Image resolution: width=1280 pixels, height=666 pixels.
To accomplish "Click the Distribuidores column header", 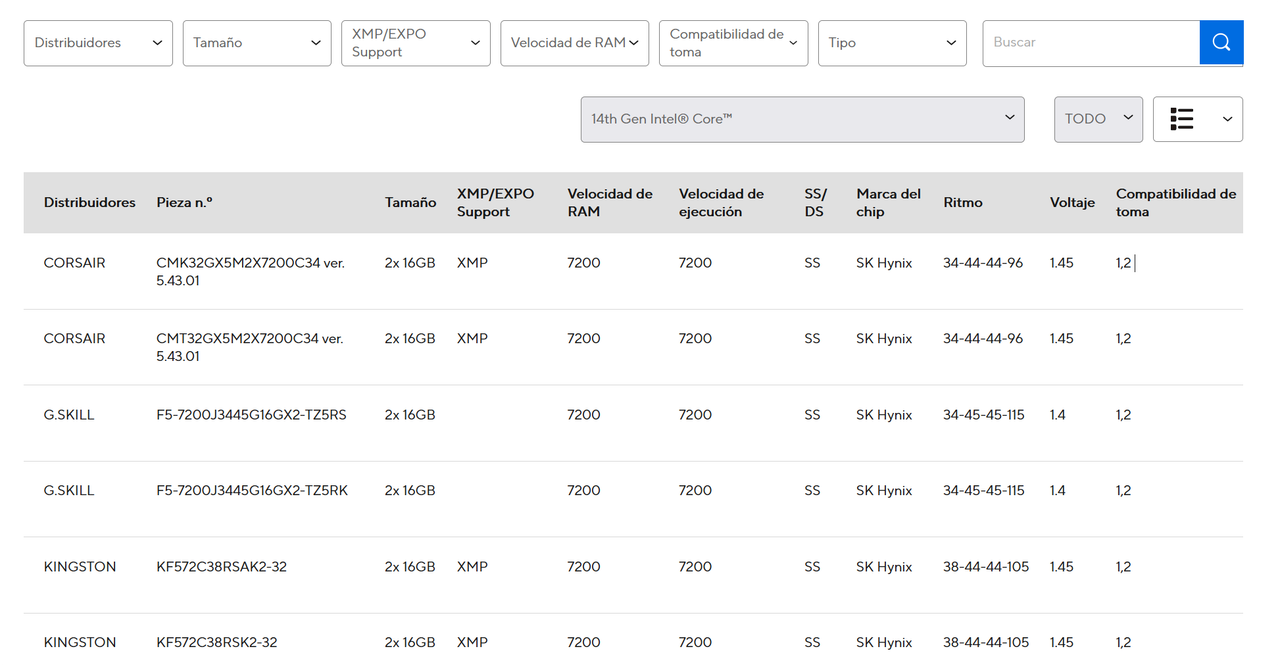I will [x=90, y=203].
